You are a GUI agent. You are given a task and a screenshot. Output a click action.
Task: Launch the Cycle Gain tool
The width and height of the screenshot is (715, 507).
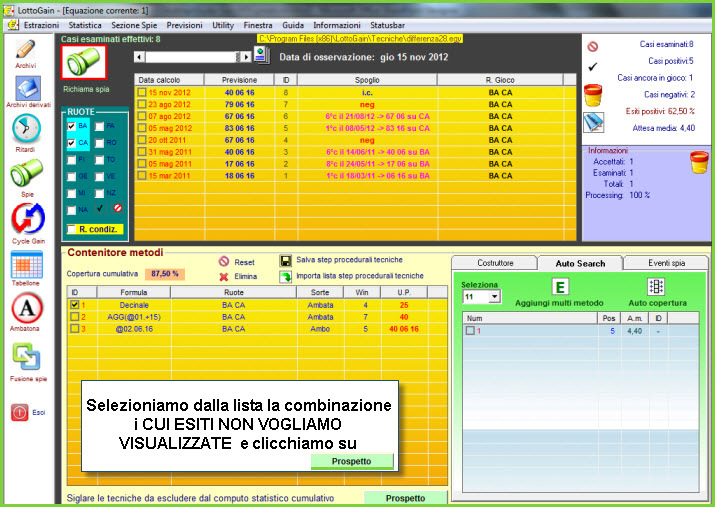pos(28,218)
